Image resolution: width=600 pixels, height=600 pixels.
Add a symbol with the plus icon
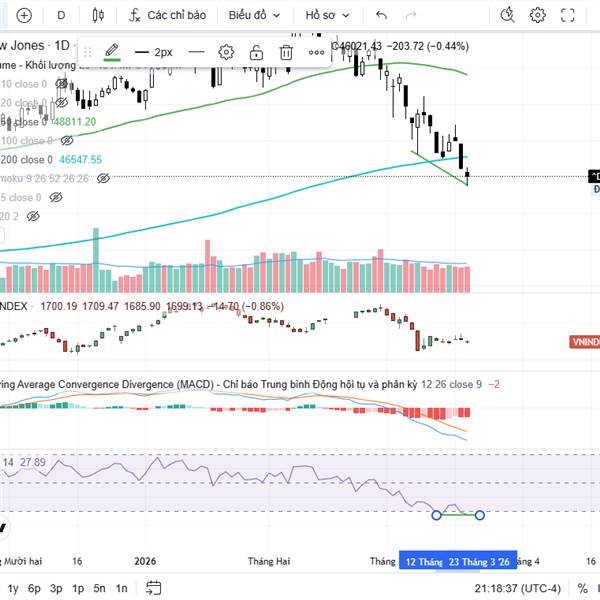click(x=24, y=15)
